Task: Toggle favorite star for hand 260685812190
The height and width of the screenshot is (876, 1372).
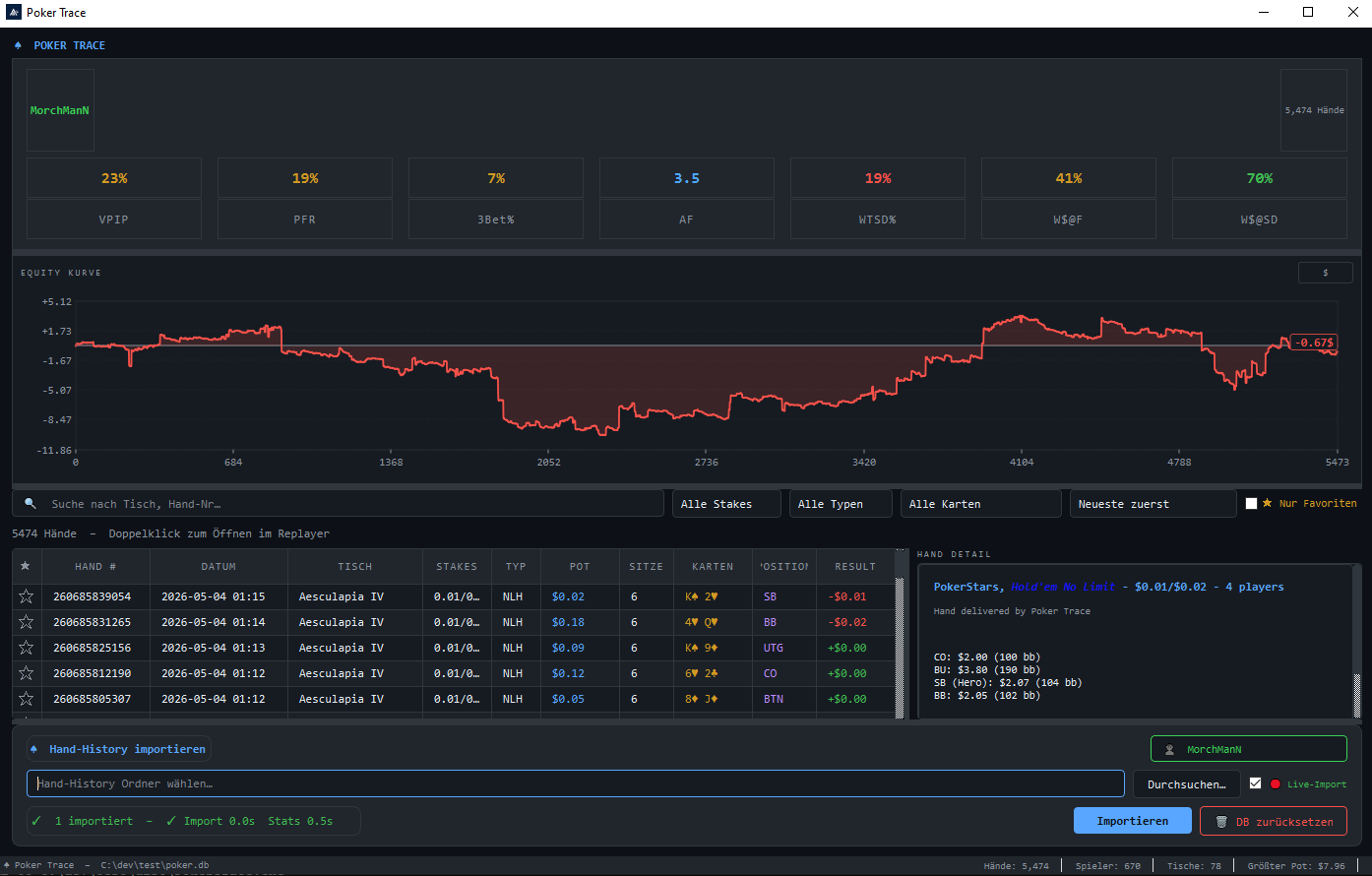Action: [26, 673]
